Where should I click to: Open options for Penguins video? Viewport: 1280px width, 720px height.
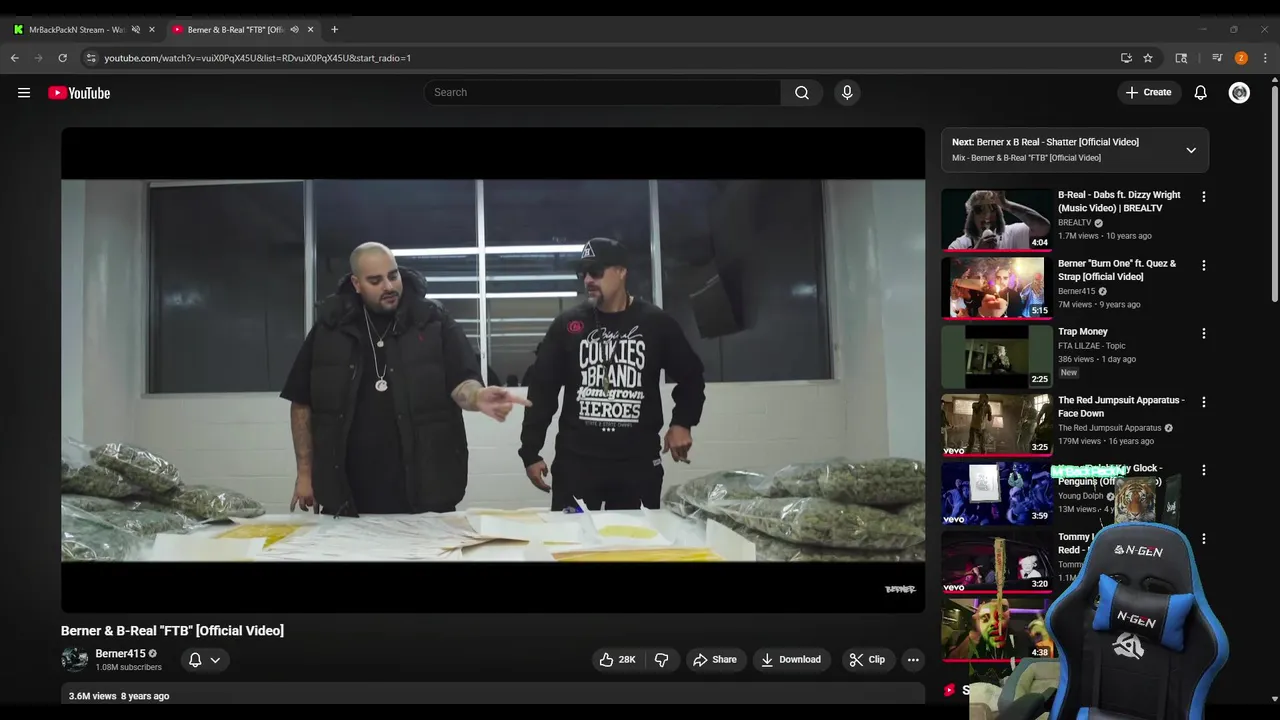(1204, 470)
